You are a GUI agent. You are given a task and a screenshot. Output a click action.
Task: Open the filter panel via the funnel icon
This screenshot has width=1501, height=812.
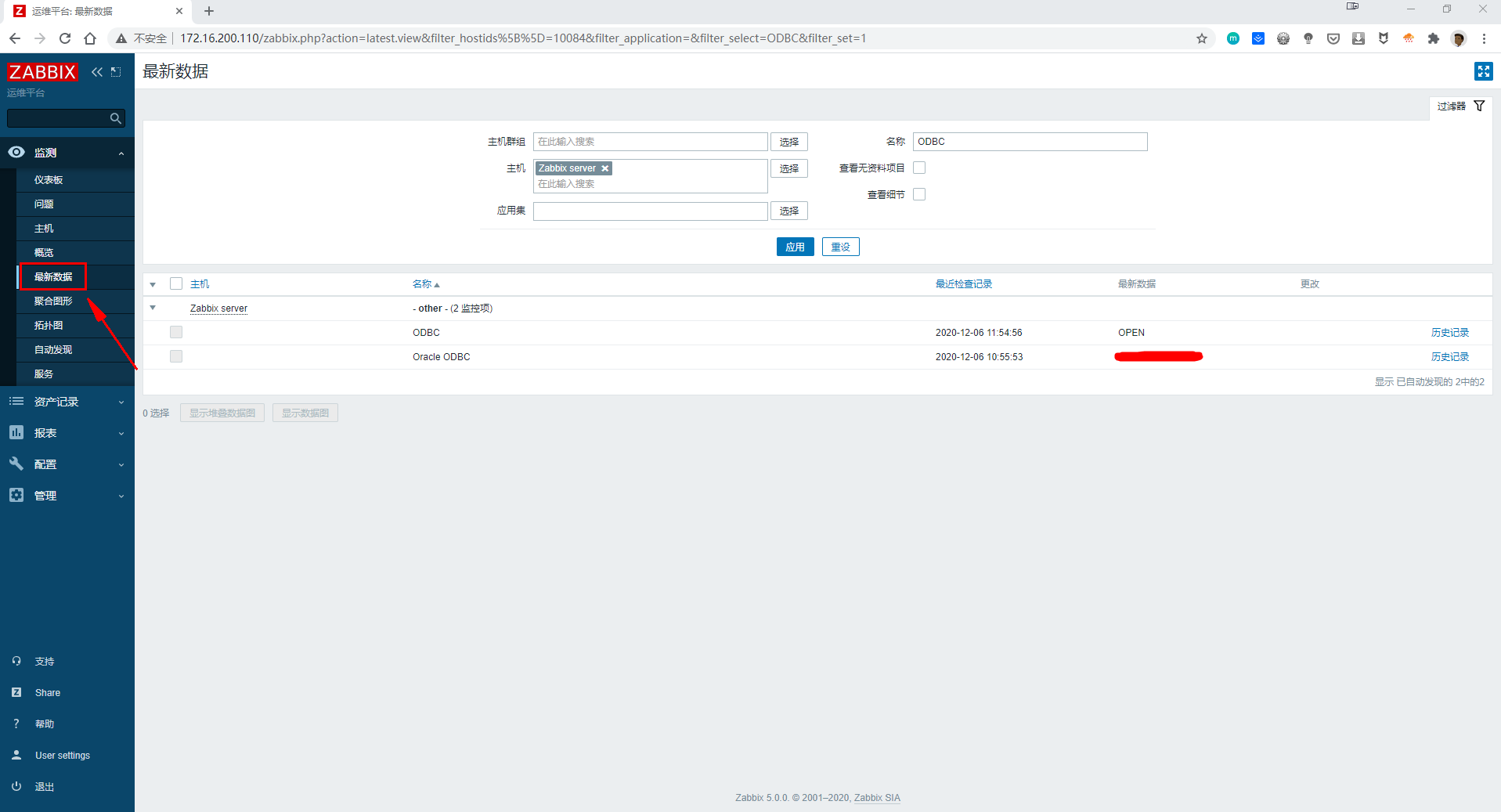click(1479, 106)
